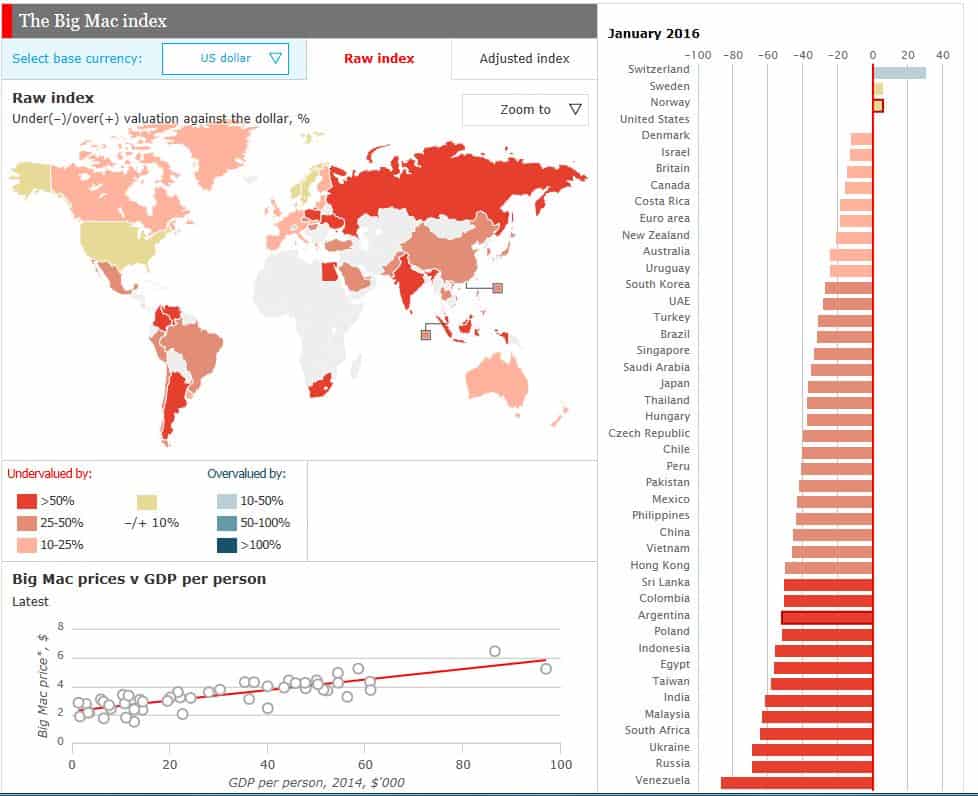
Task: Click the yellow -/+ 10% legend swatch
Action: (x=147, y=501)
